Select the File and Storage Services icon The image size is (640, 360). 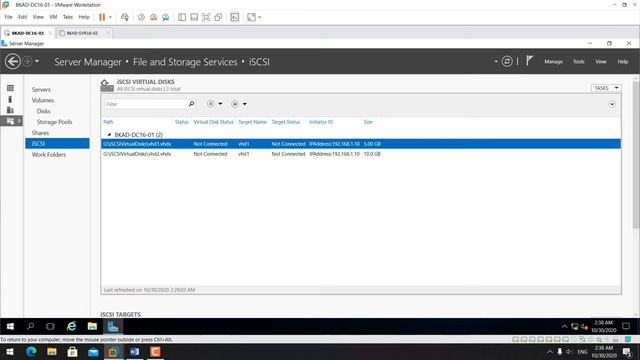point(10,121)
